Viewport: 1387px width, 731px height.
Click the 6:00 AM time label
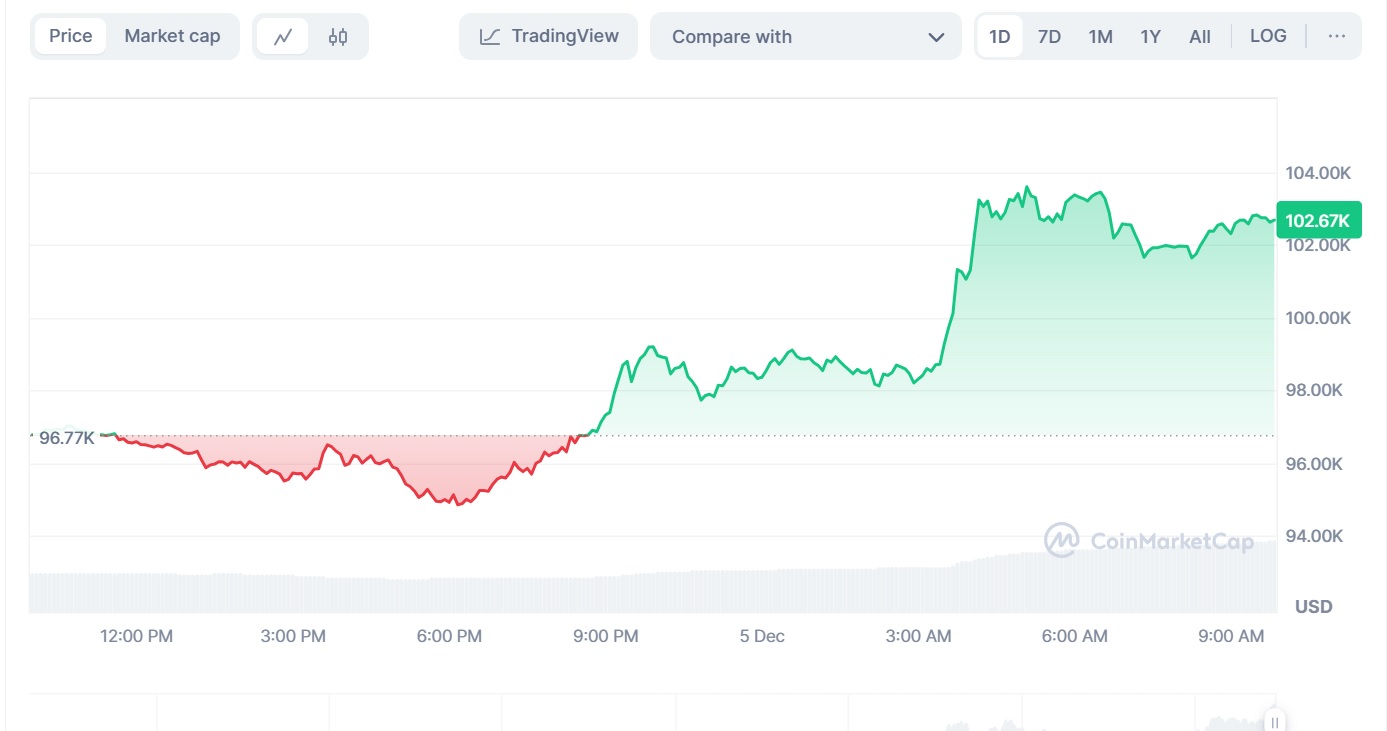click(x=1075, y=636)
